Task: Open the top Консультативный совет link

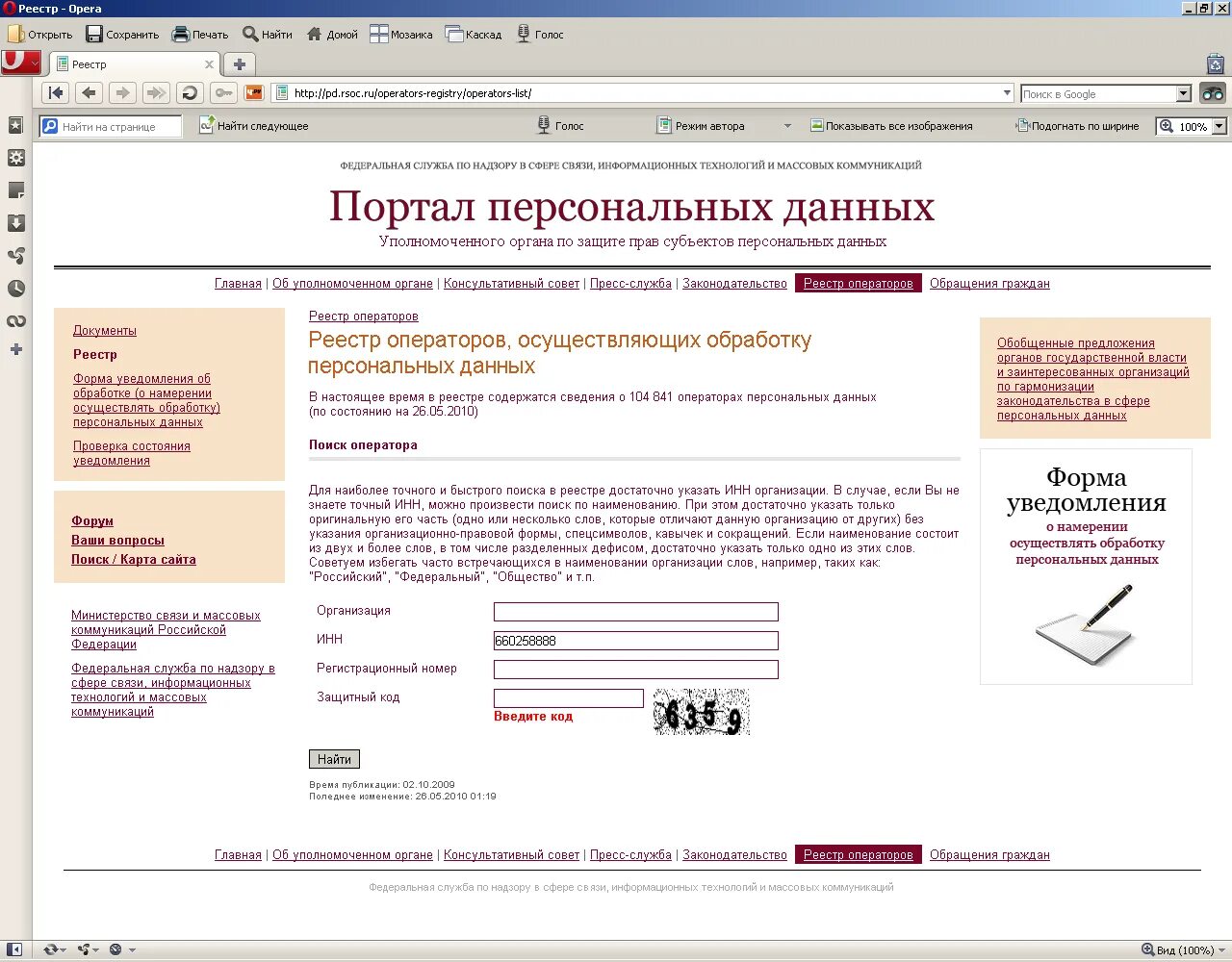Action: click(x=511, y=283)
